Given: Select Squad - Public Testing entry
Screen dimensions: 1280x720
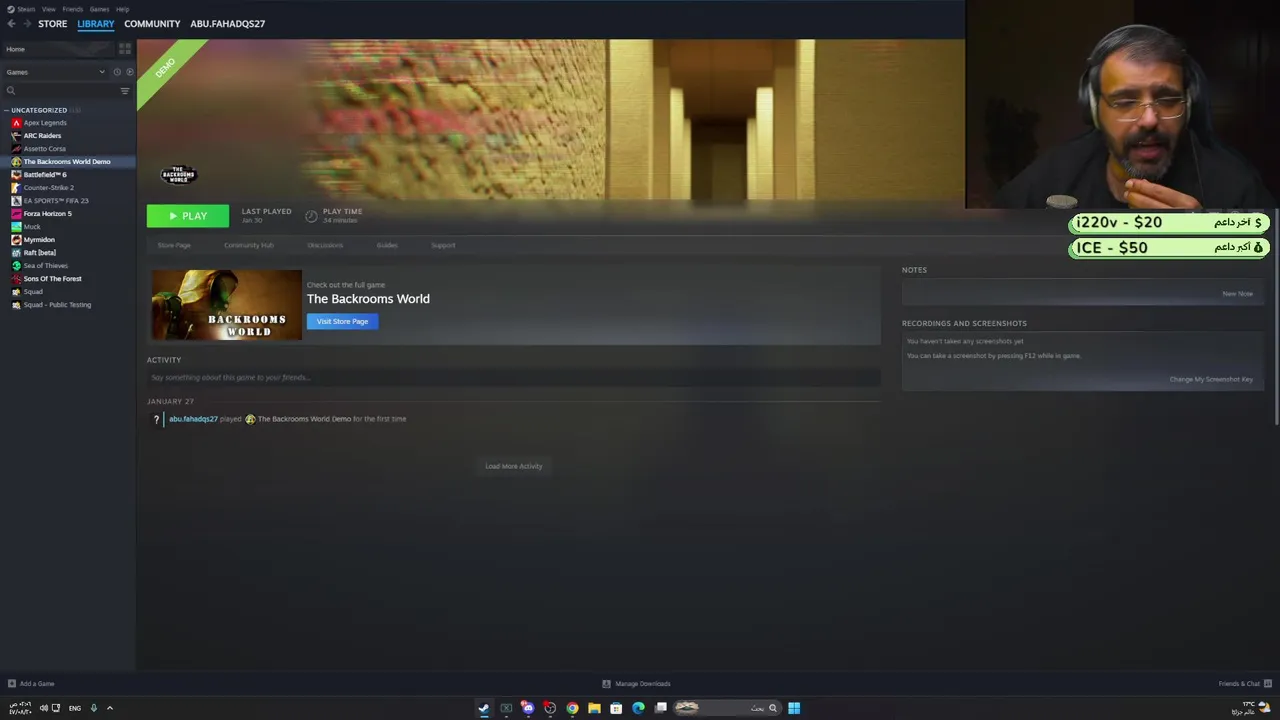Looking at the screenshot, I should coord(57,305).
